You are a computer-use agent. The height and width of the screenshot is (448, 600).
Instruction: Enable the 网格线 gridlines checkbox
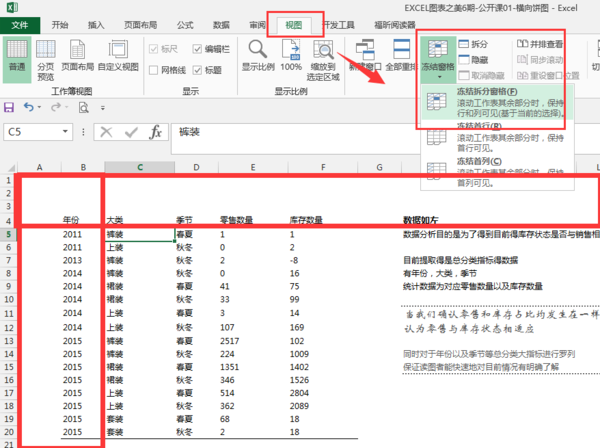tap(153, 70)
